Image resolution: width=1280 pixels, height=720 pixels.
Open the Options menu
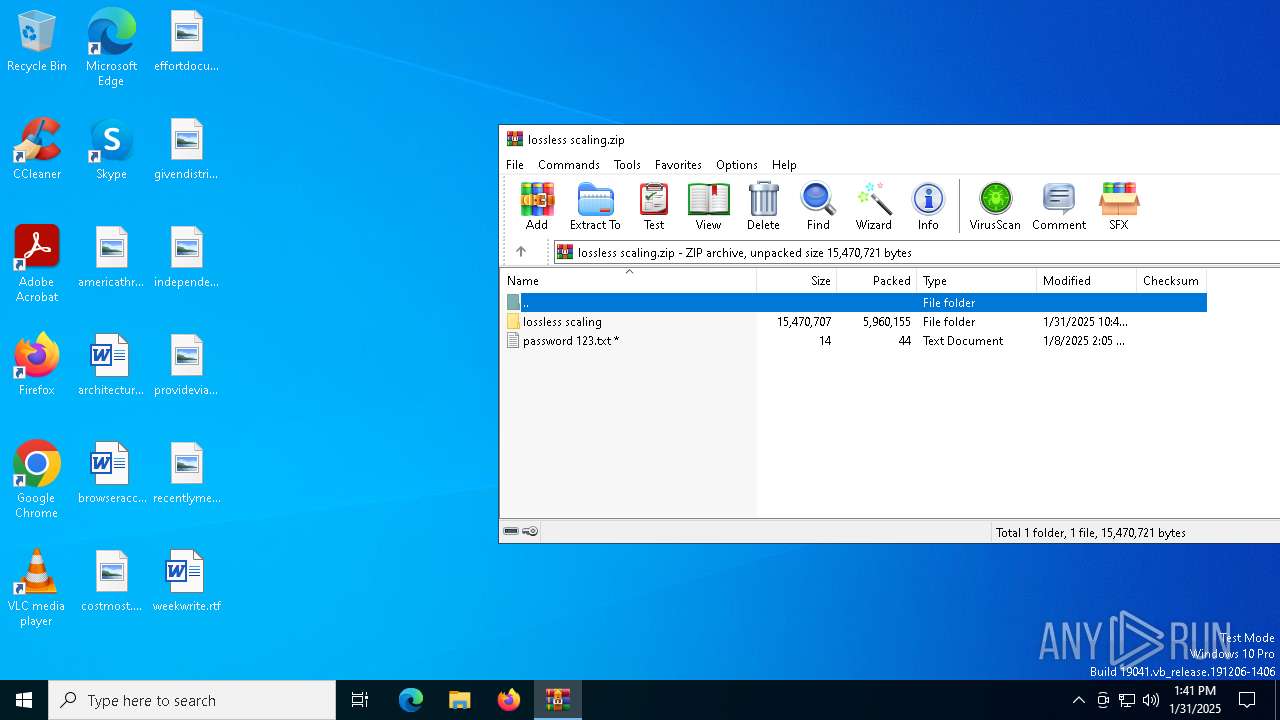[737, 165]
